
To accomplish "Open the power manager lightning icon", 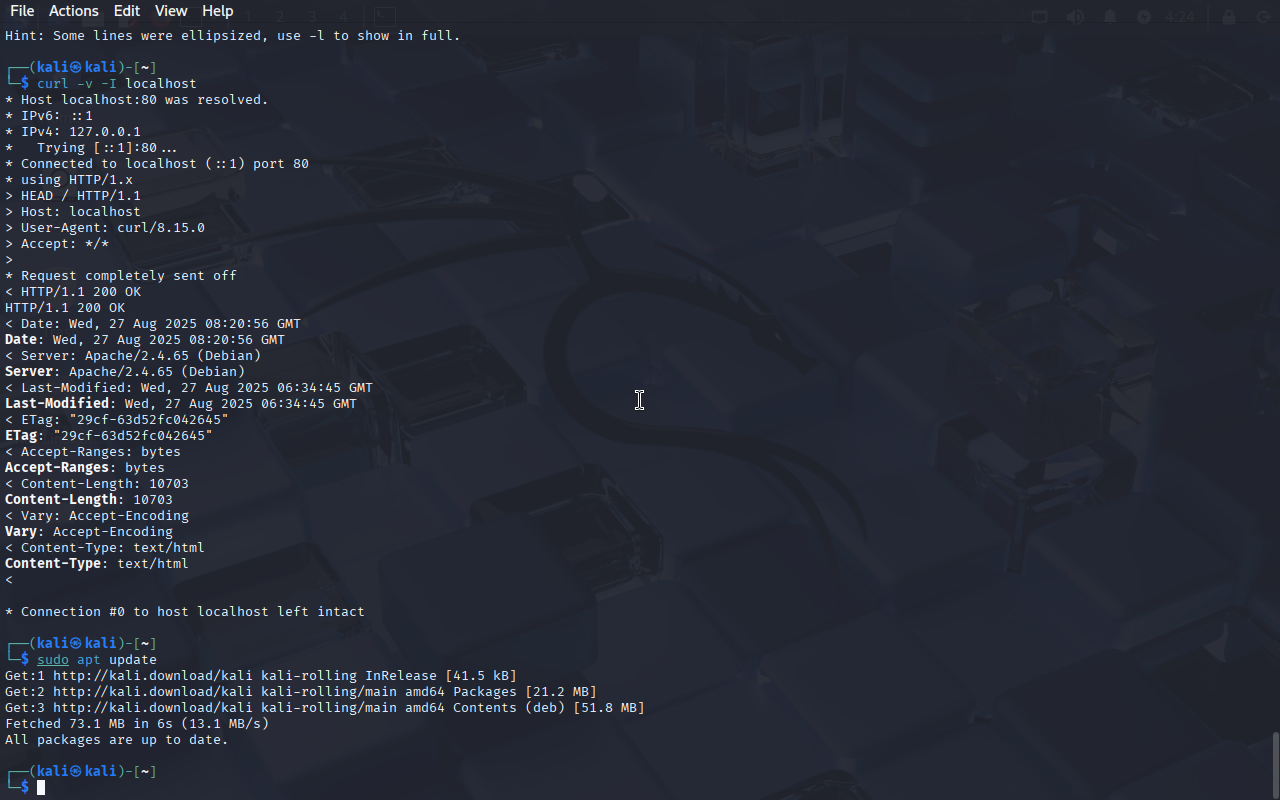I will pyautogui.click(x=1144, y=16).
